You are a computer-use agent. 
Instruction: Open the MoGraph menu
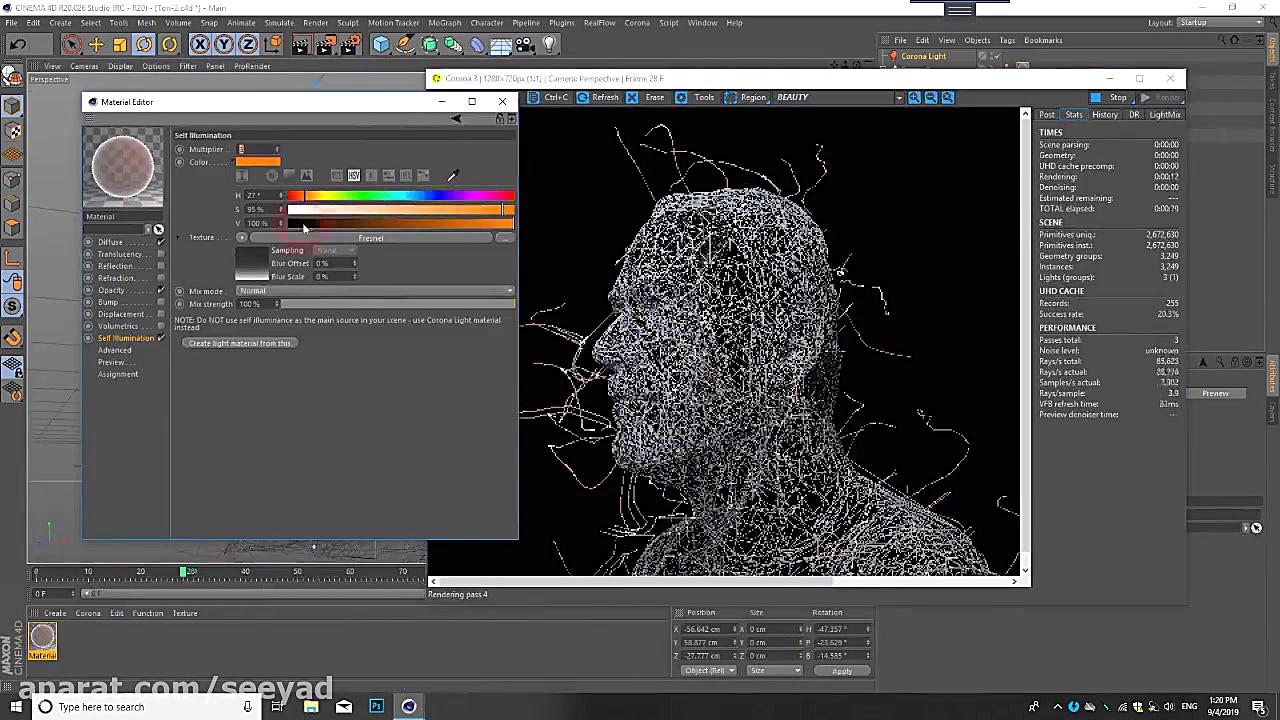point(444,22)
